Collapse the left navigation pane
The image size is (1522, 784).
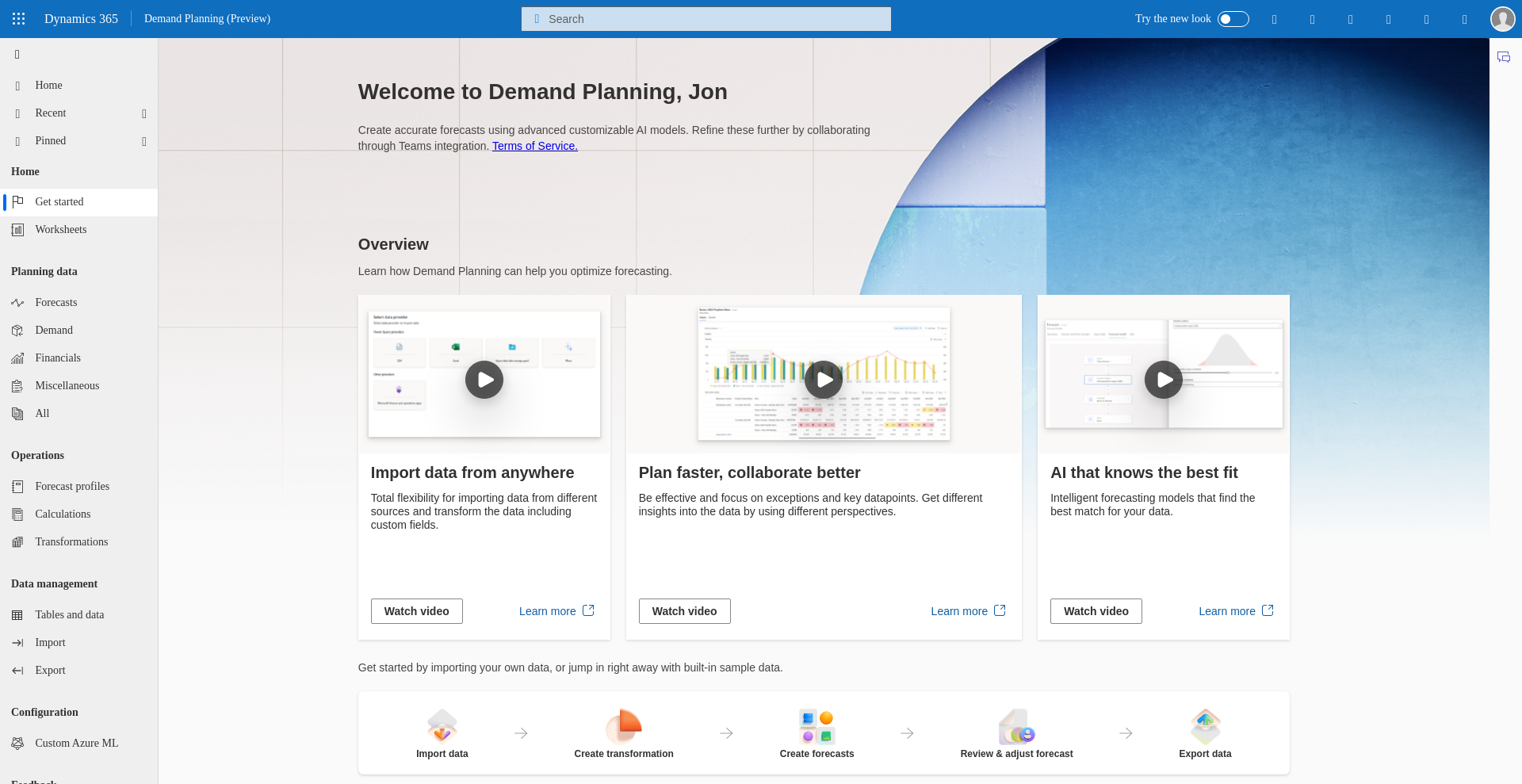click(17, 55)
